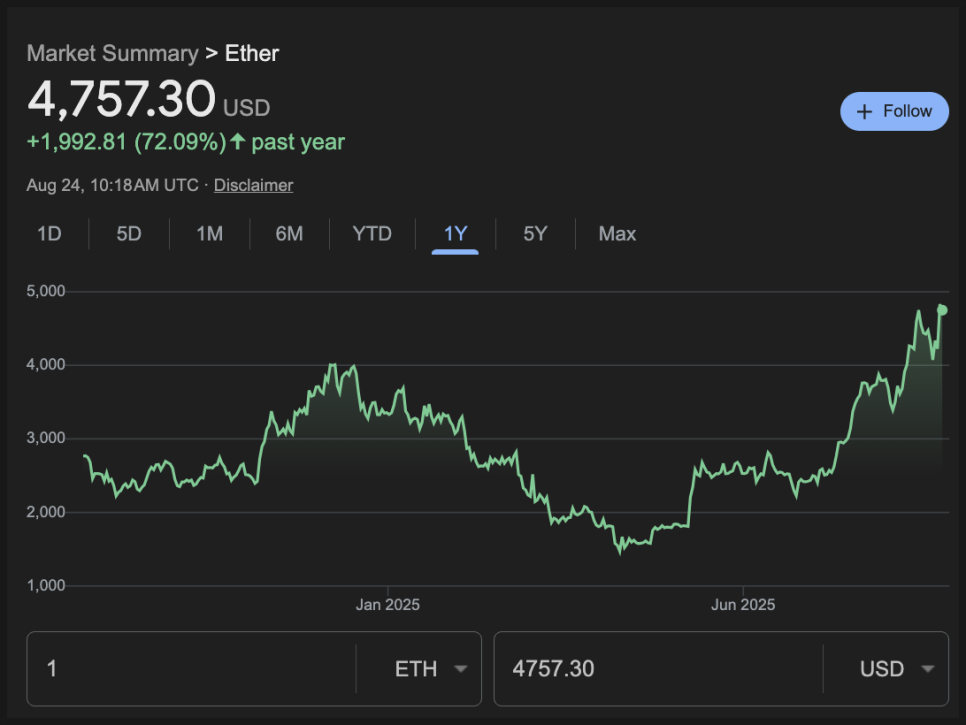Click the +1,992.81 (72.09%) change text
The image size is (966, 725).
127,142
